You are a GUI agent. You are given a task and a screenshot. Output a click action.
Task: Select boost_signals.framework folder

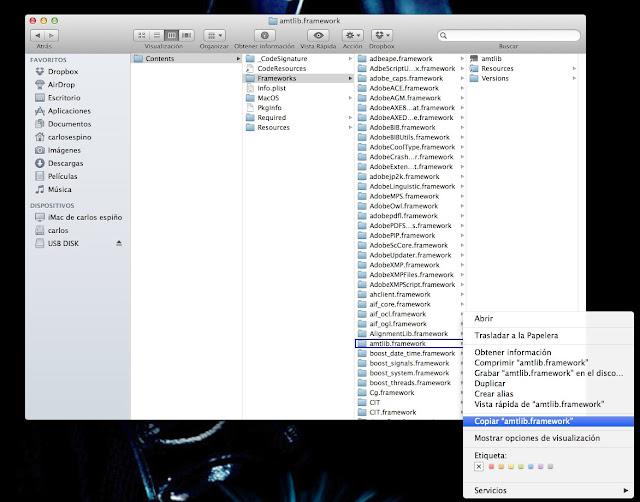[x=409, y=363]
